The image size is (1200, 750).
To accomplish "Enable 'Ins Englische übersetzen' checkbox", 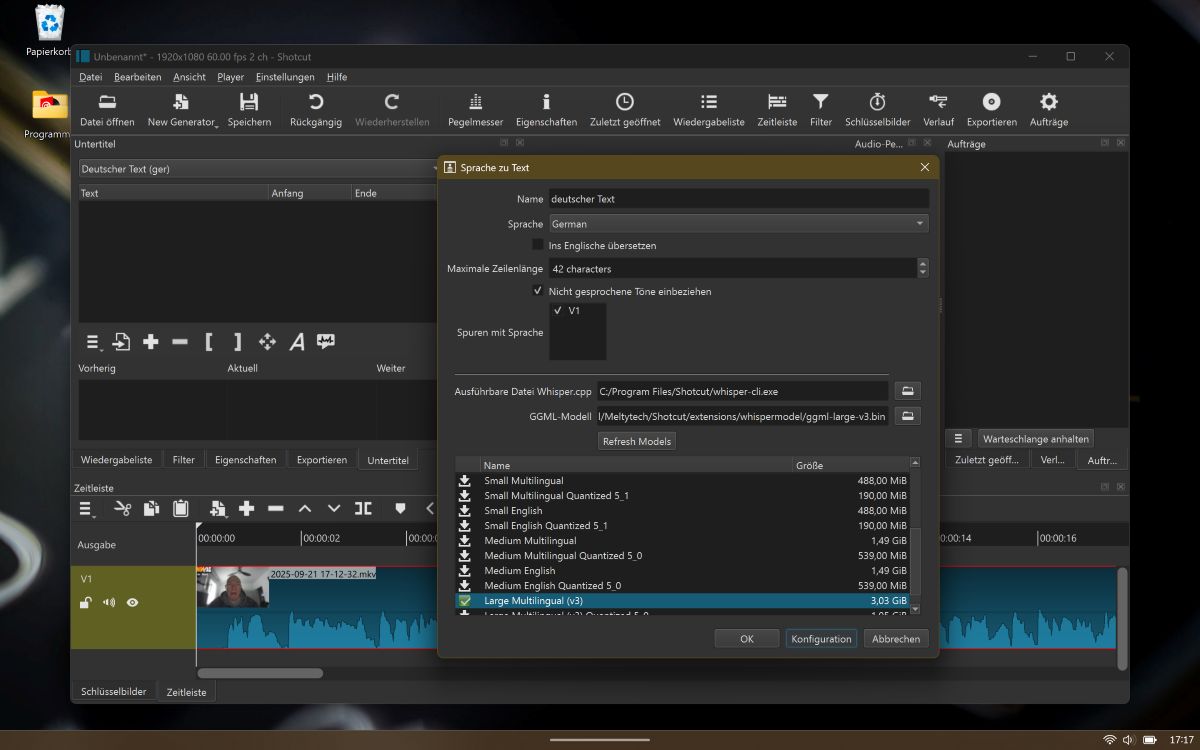I will pyautogui.click(x=538, y=245).
